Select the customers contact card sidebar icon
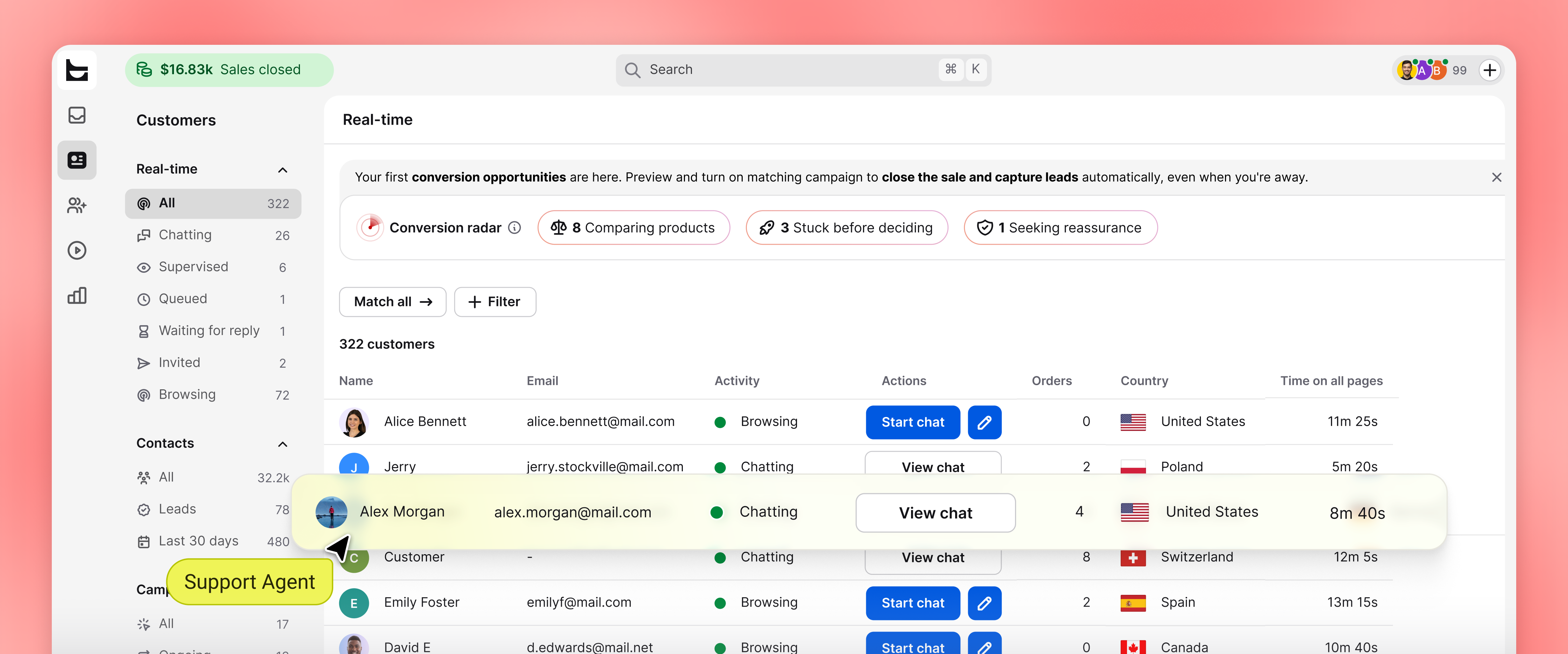This screenshot has width=1568, height=654. [77, 160]
